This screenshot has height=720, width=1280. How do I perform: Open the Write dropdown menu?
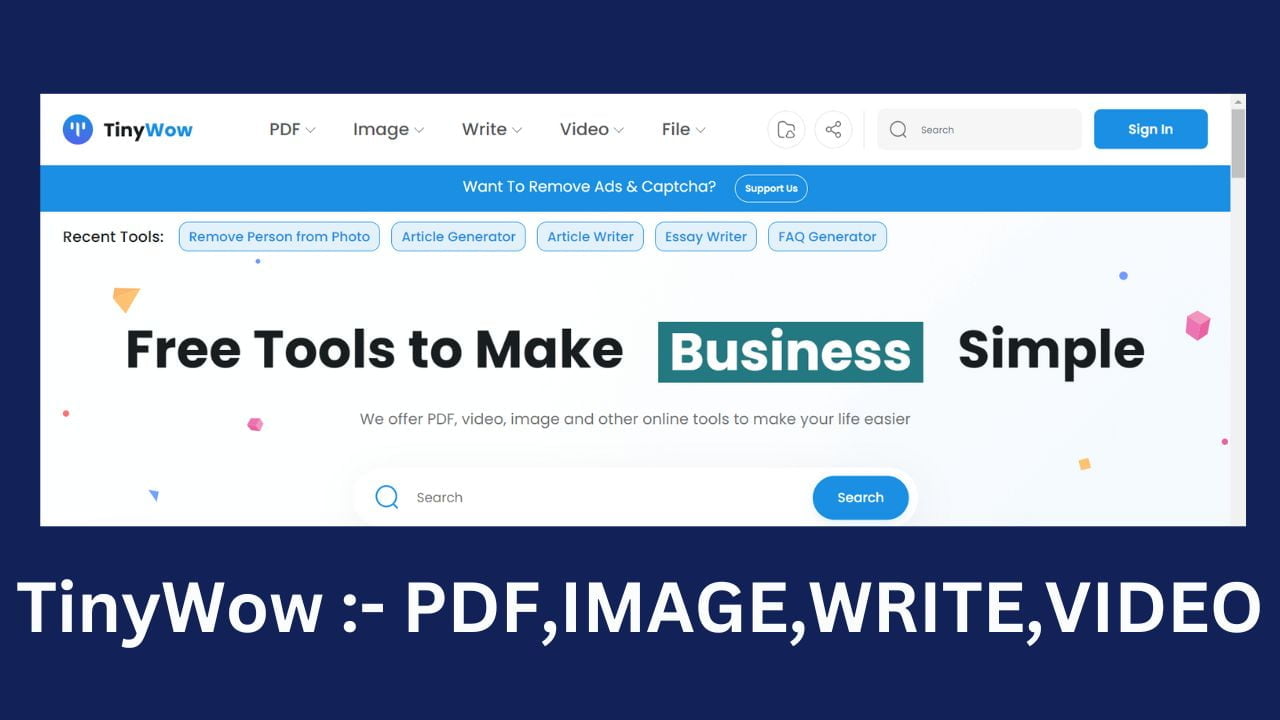491,129
